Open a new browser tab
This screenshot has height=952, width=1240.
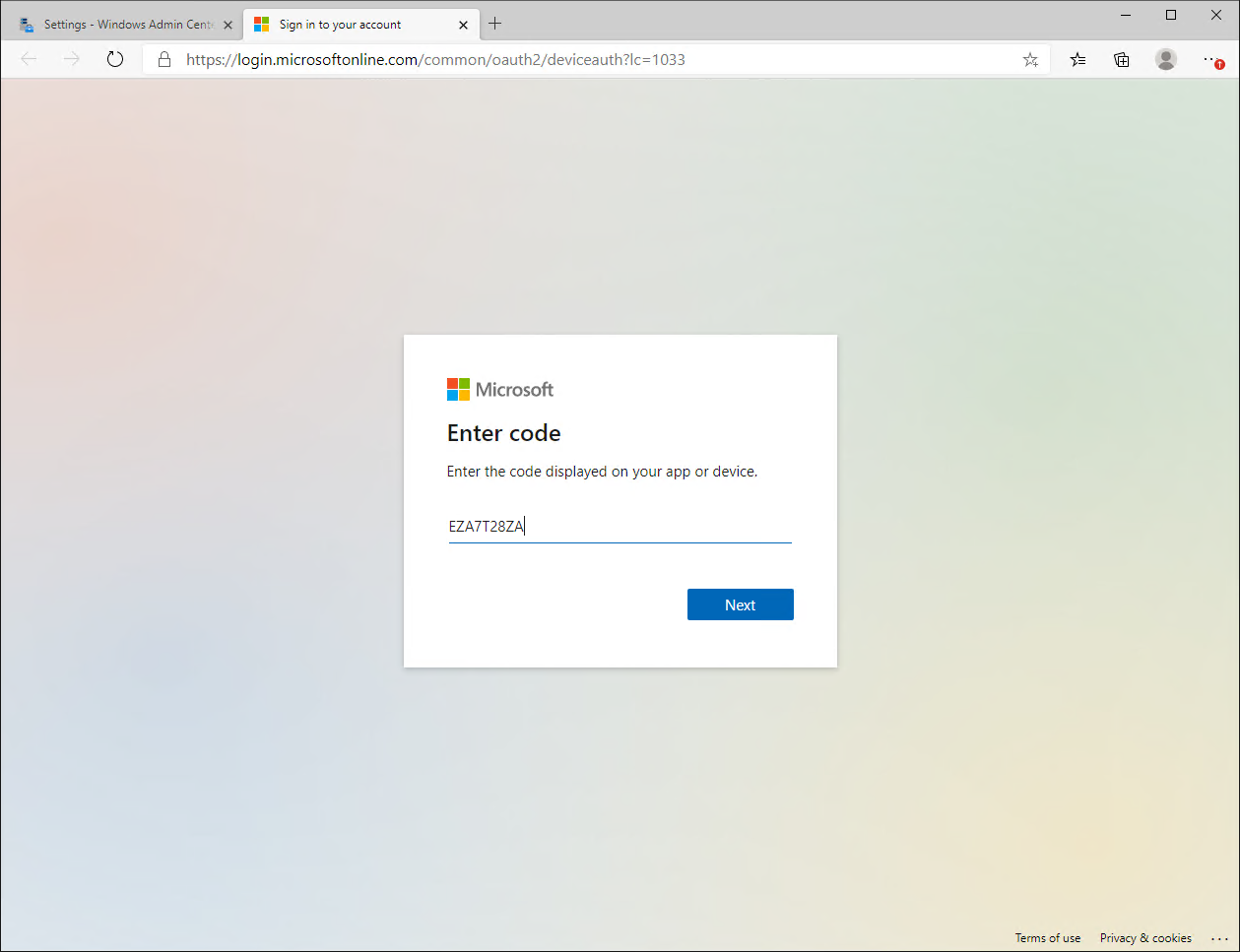495,24
